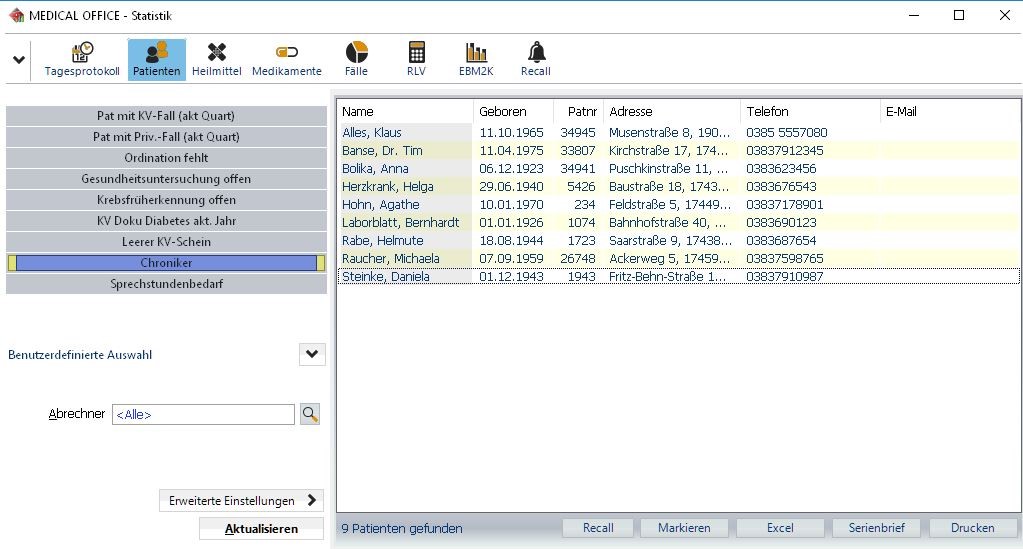1023x549 pixels.
Task: Click address Feldstraße 5
Action: 670,204
